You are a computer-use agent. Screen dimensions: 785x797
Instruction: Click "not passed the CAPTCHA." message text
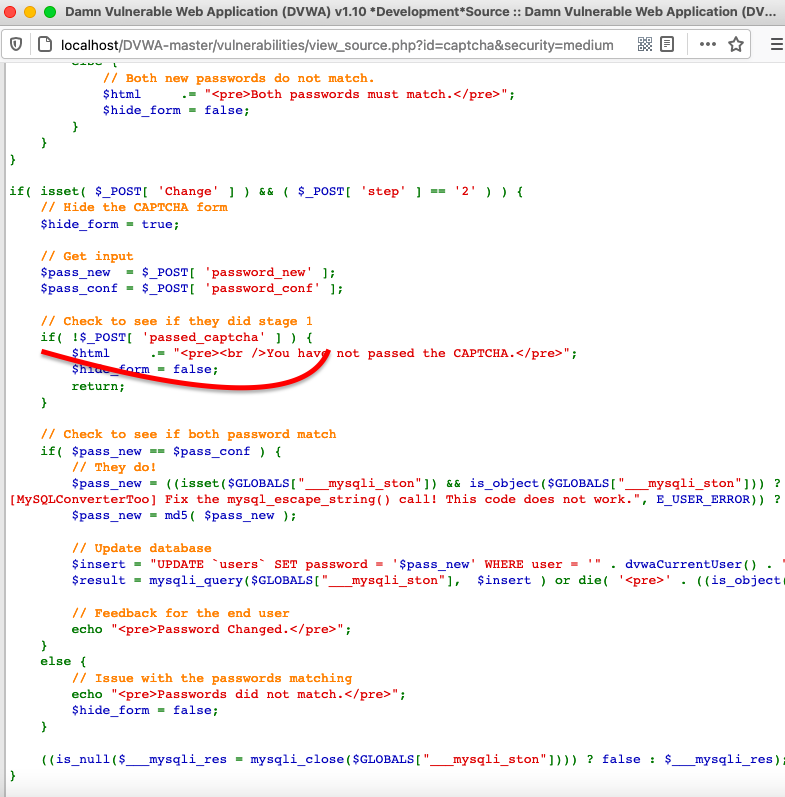click(426, 353)
